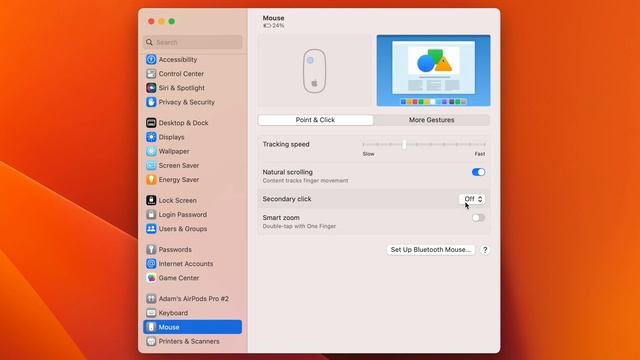Open Siri & Spotlight icon
Viewport: 640px width, 360px height.
(151, 88)
